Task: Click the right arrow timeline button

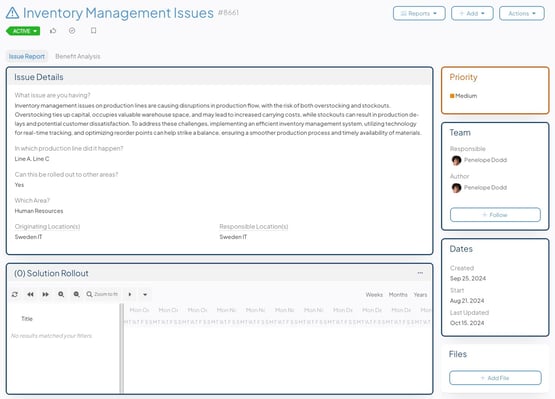Action: 130,294
